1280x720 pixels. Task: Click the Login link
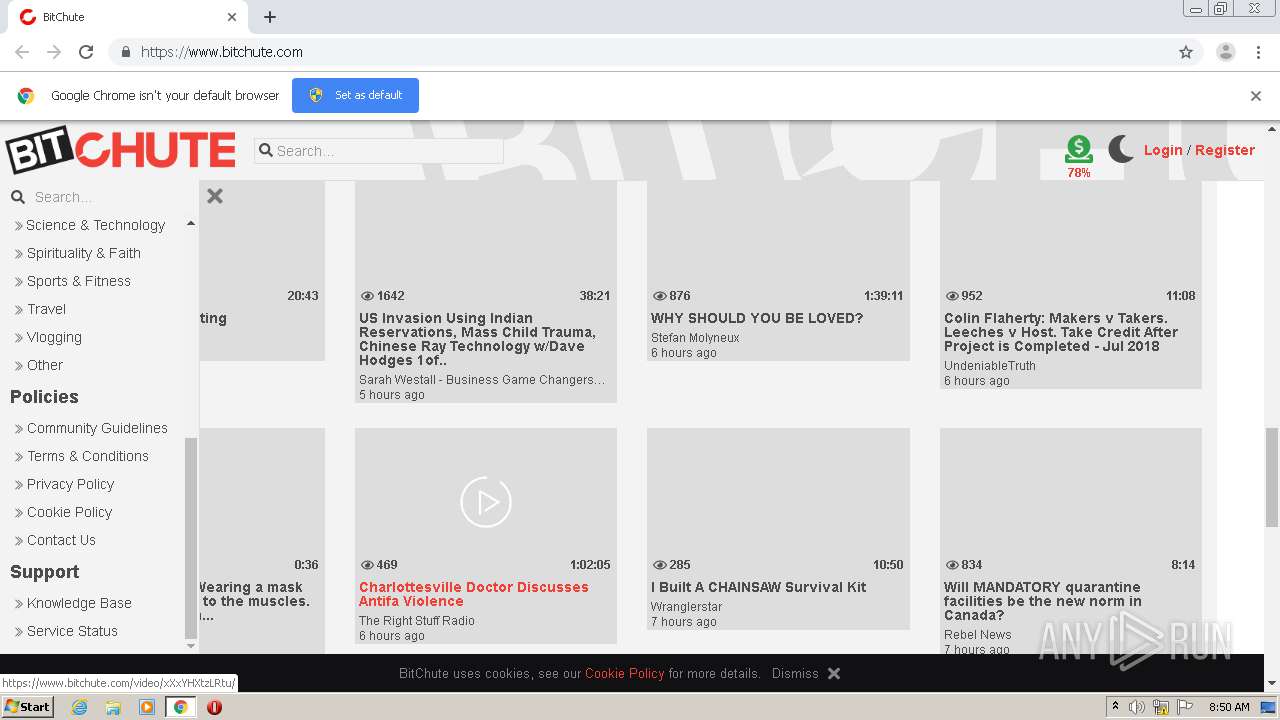click(x=1163, y=150)
